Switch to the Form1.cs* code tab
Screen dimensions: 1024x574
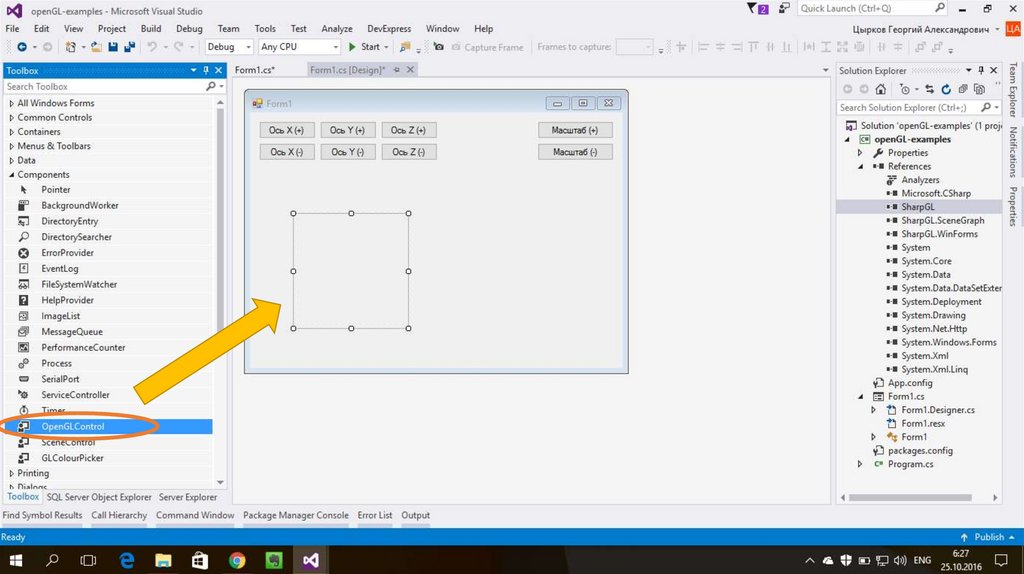pos(254,70)
